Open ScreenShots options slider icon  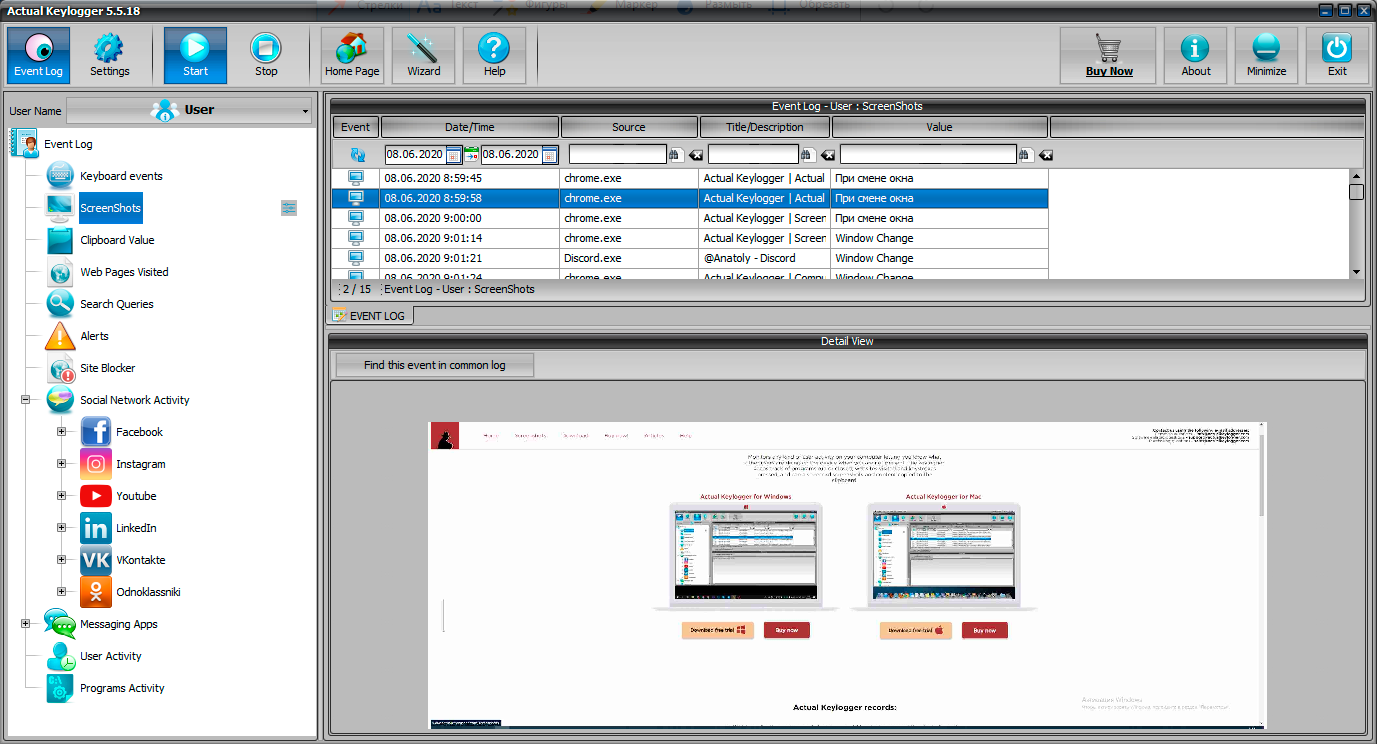coord(289,208)
